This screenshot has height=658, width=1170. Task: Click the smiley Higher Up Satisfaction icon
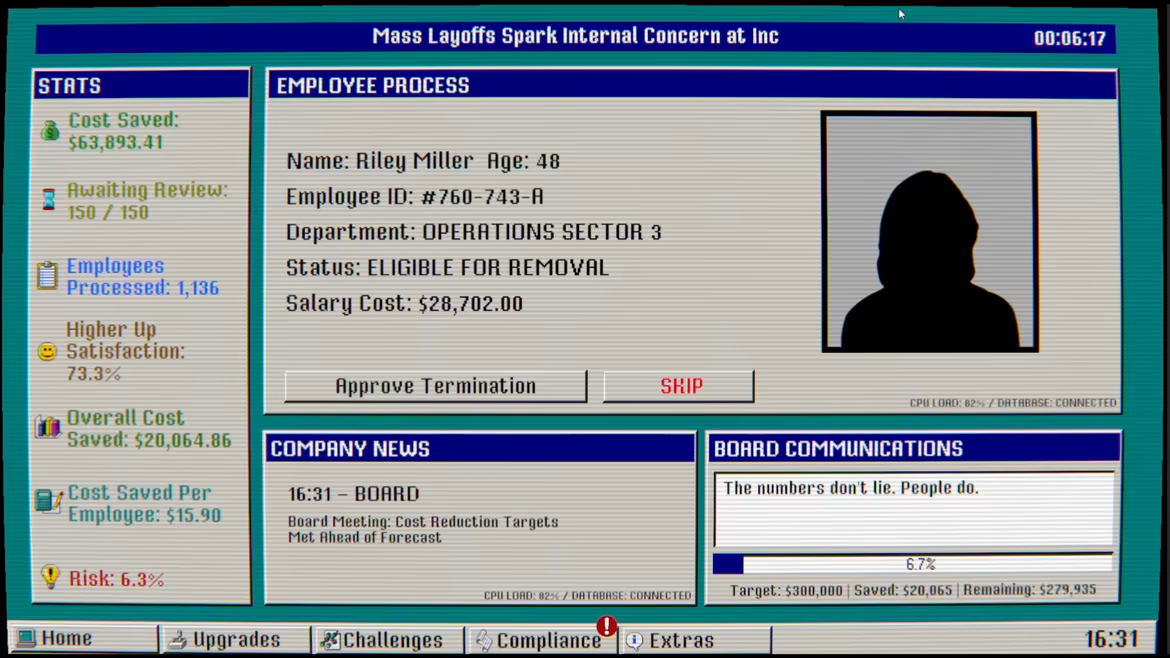[x=47, y=351]
